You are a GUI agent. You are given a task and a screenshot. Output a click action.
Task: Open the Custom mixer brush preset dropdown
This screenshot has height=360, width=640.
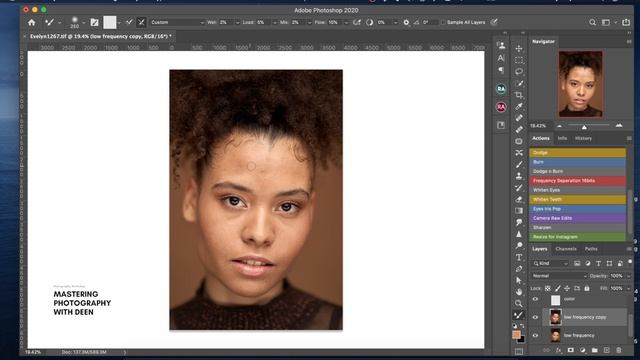(x=177, y=22)
